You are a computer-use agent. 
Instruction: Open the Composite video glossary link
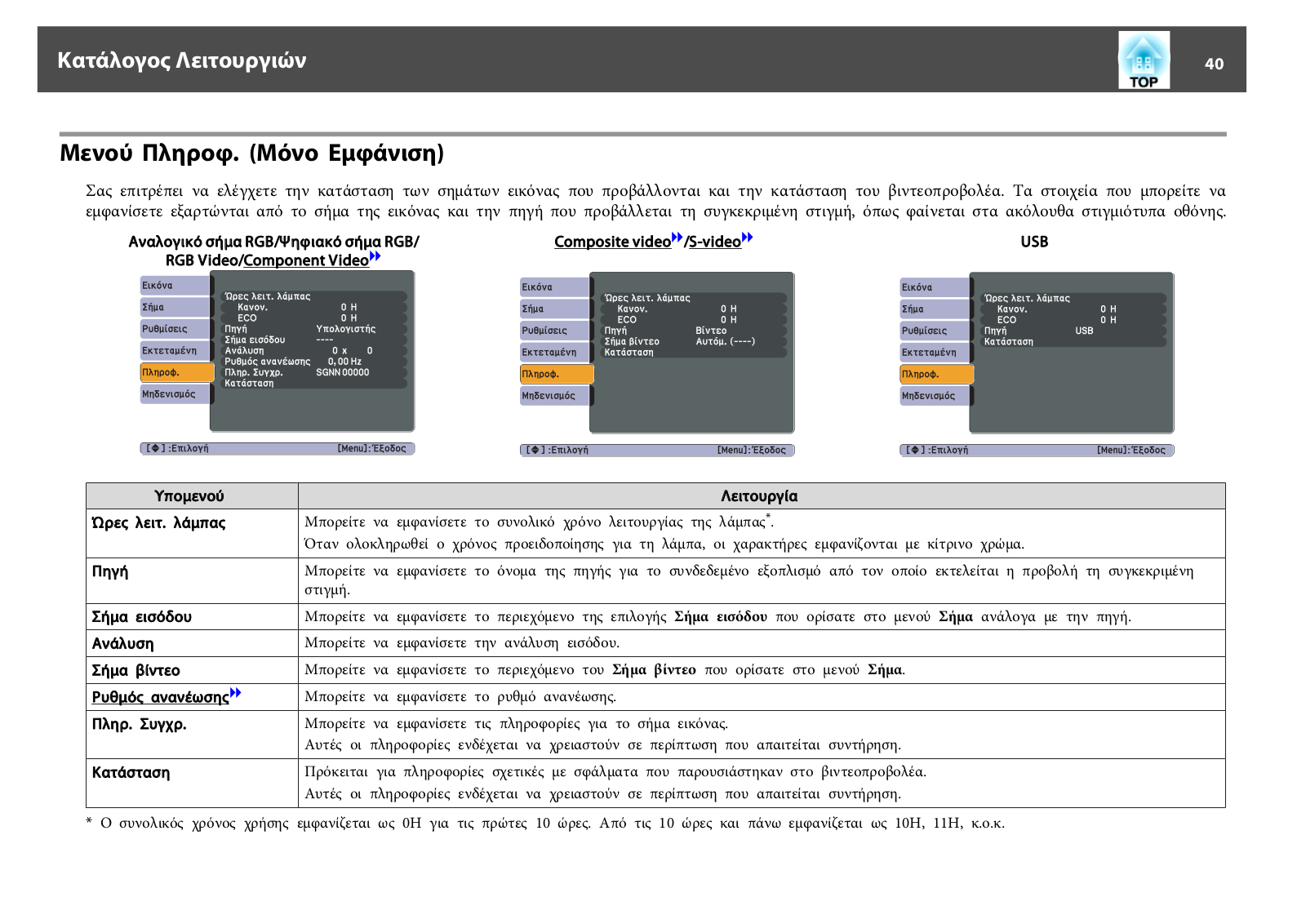612,242
